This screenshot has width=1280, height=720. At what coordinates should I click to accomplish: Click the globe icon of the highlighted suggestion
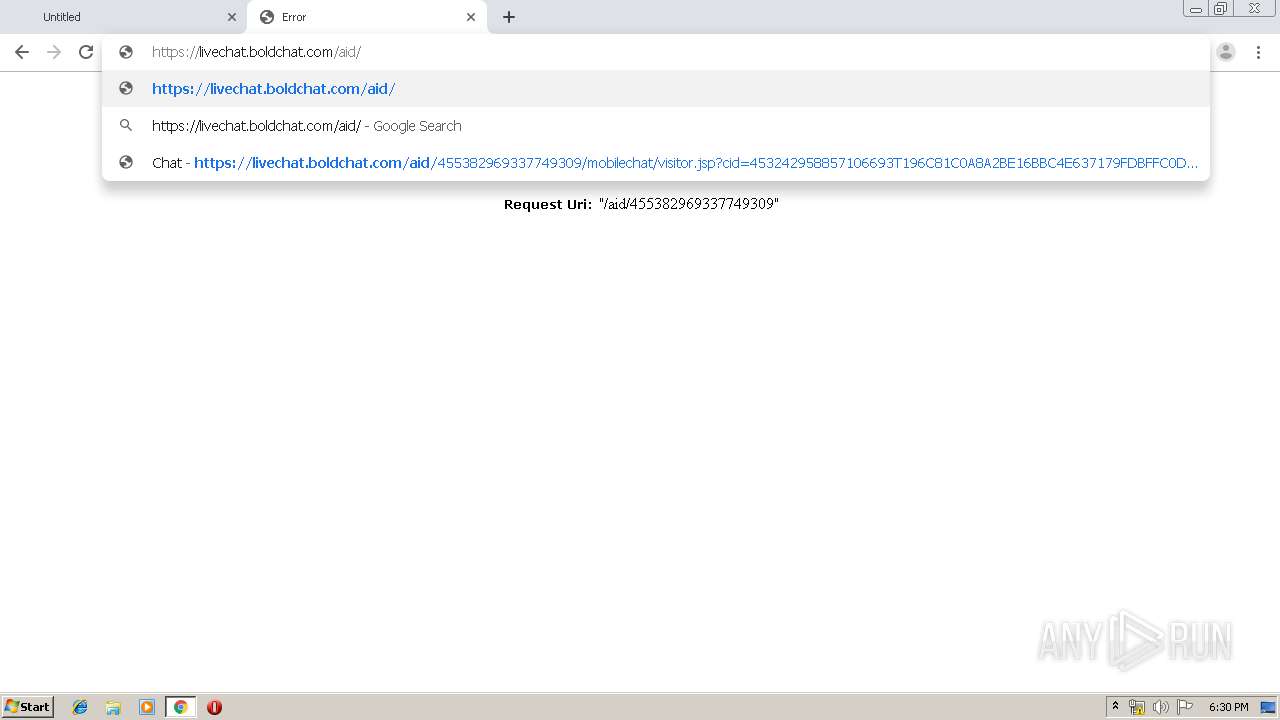click(x=126, y=89)
